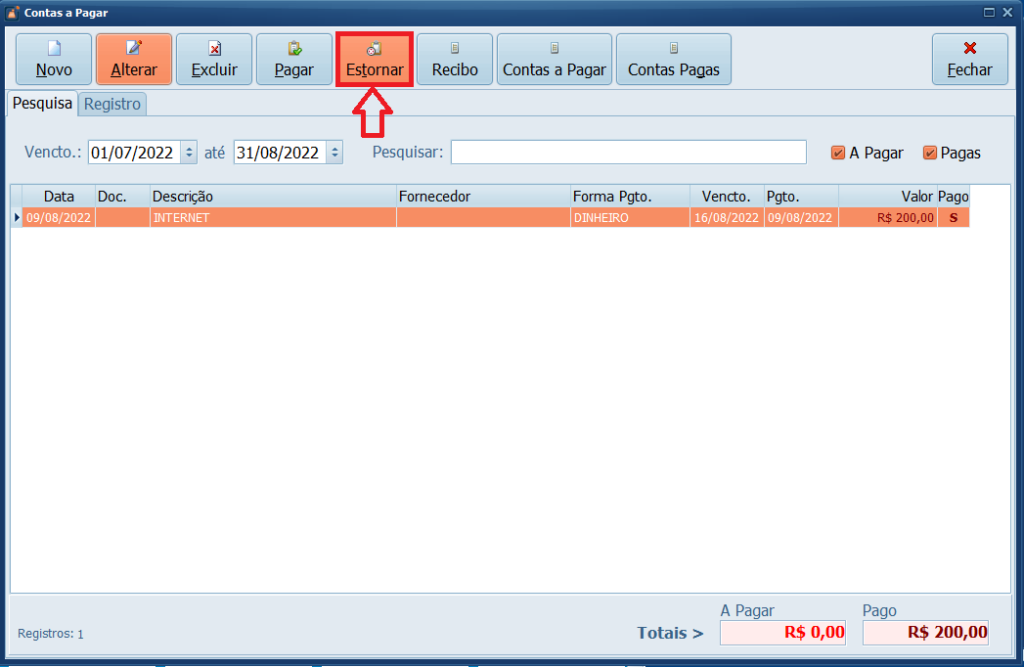
Task: Click the Totais label link
Action: click(669, 632)
